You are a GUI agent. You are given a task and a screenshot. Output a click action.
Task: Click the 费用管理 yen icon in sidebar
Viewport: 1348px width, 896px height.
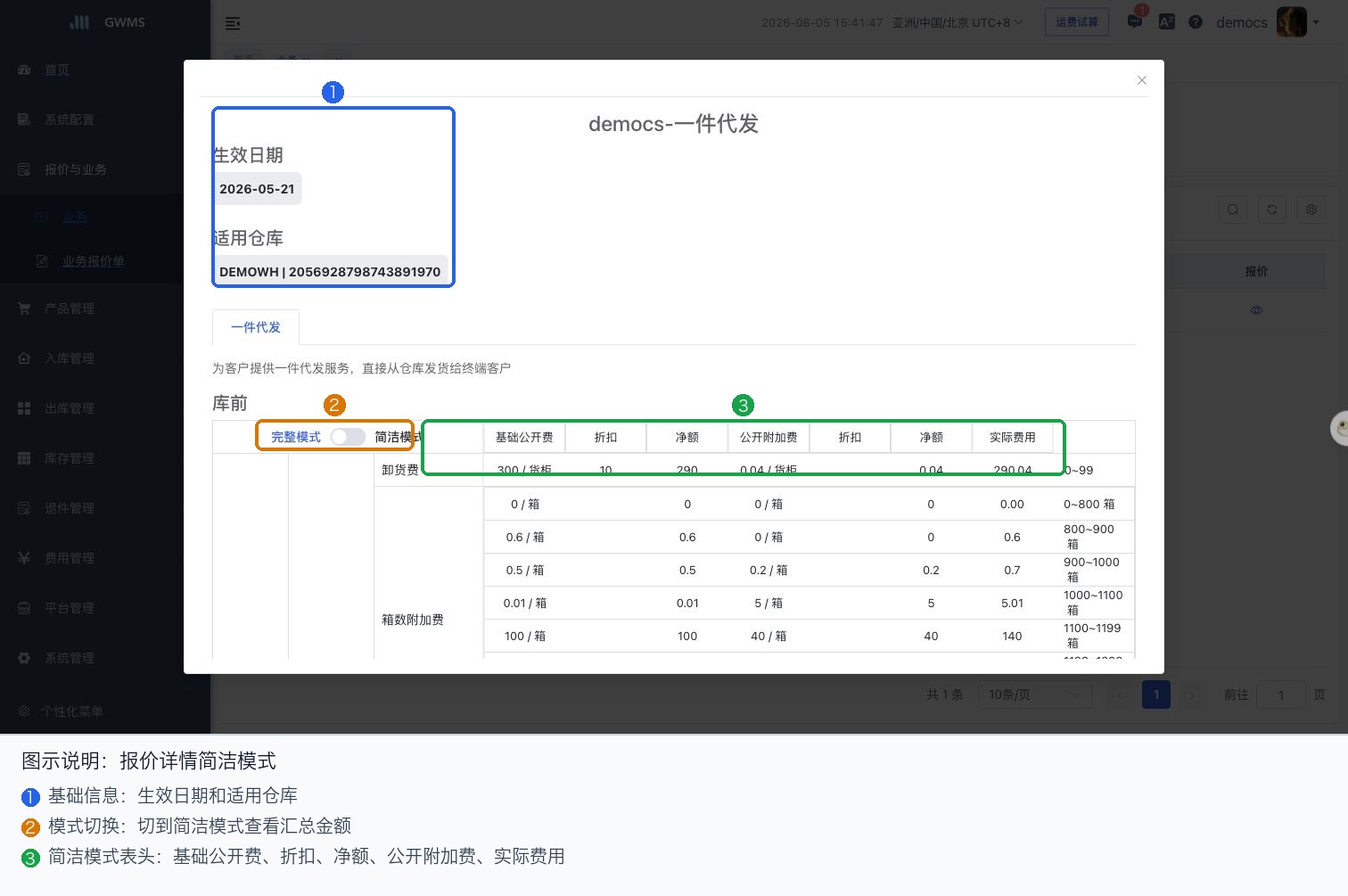[24, 558]
